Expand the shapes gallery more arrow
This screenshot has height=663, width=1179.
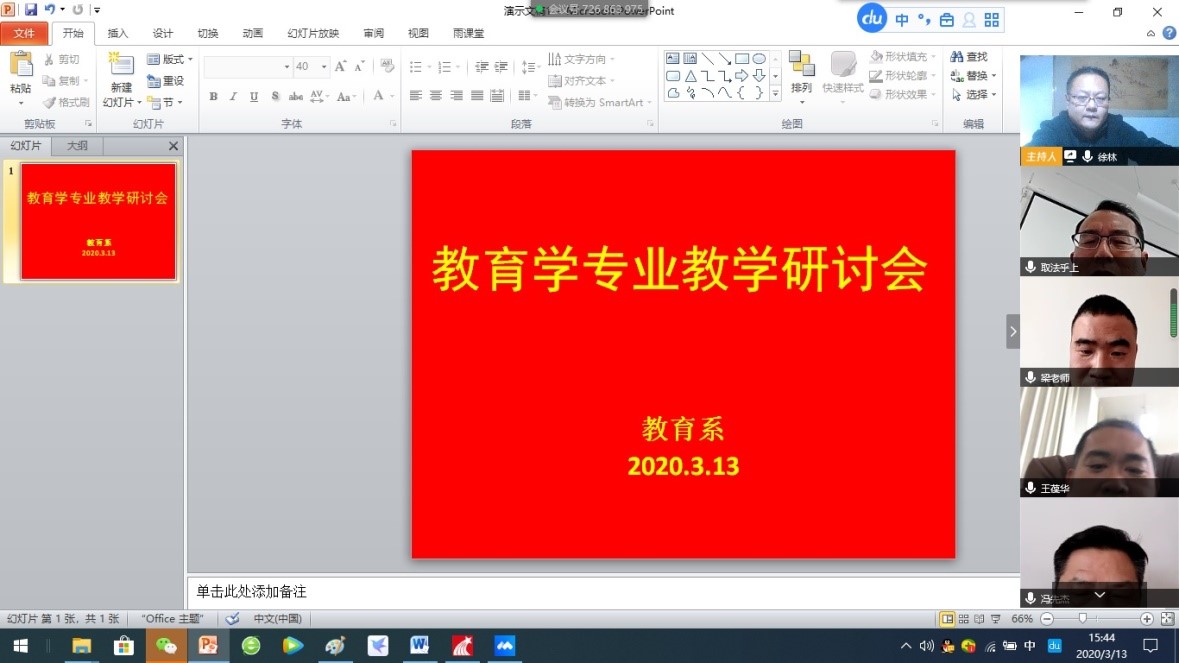point(775,93)
